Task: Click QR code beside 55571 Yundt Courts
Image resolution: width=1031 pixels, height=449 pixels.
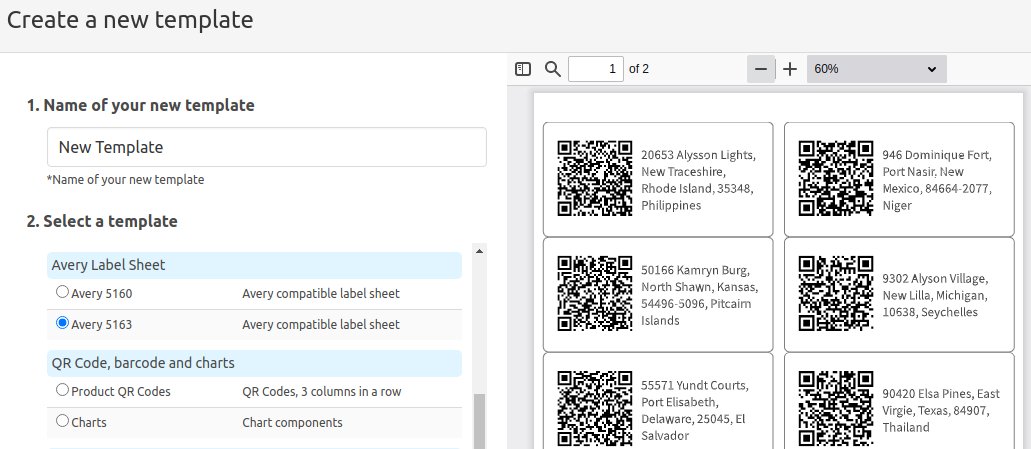Action: [x=595, y=409]
